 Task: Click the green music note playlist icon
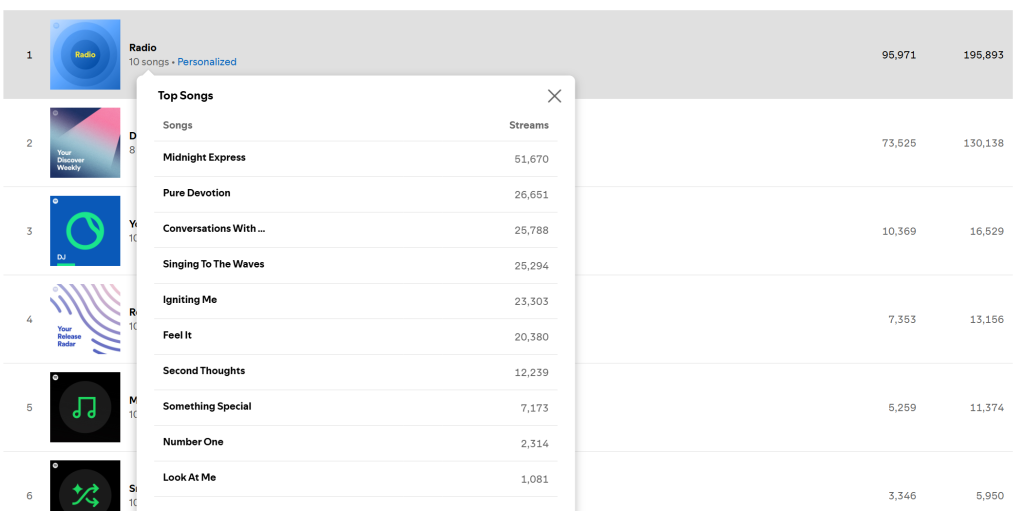[85, 407]
